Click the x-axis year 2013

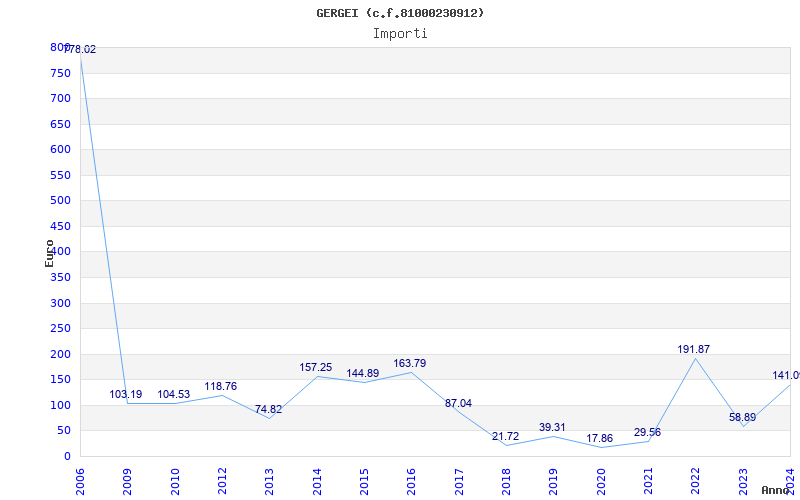click(x=269, y=481)
